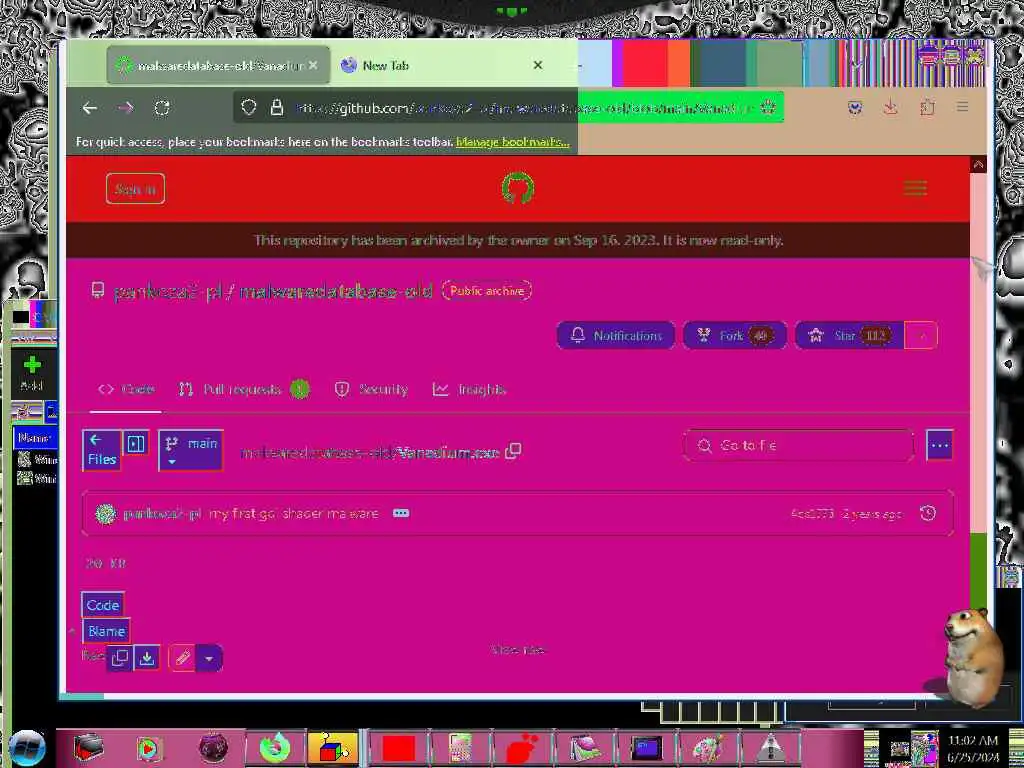Open the tracking protection shield in address bar
1024x768 pixels.
coord(249,107)
